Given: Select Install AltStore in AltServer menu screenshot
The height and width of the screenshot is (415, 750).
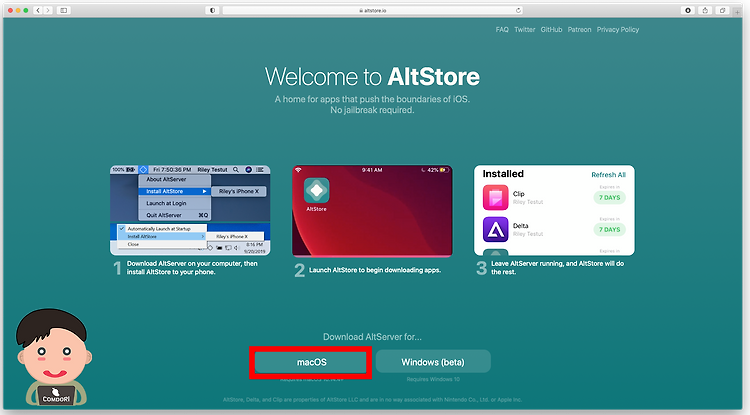Looking at the screenshot, I should (175, 191).
